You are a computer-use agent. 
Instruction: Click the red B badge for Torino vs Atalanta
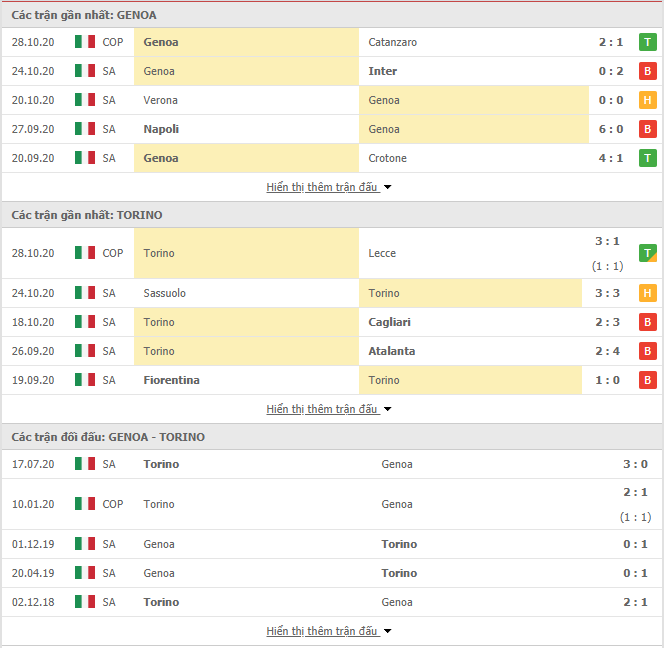point(647,351)
